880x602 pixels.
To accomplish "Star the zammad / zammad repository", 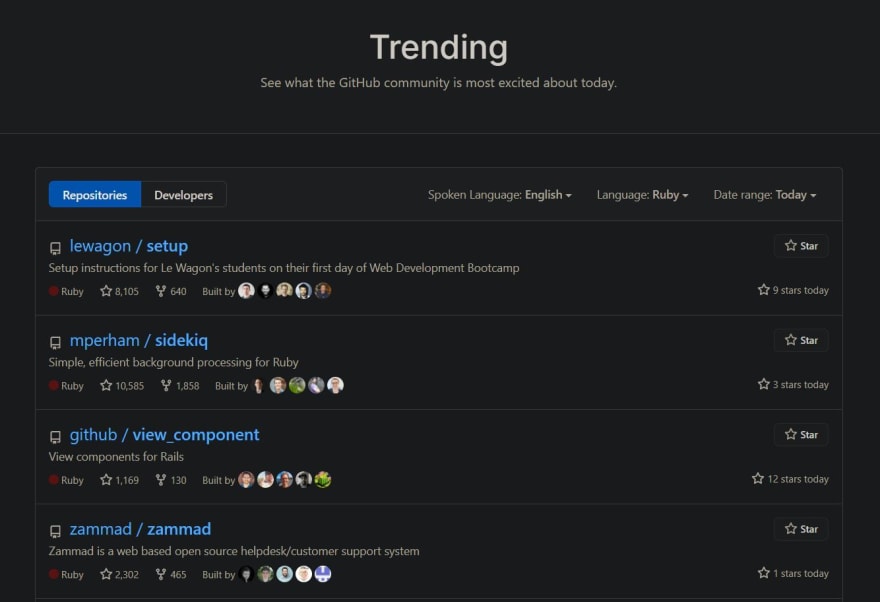I will [801, 529].
